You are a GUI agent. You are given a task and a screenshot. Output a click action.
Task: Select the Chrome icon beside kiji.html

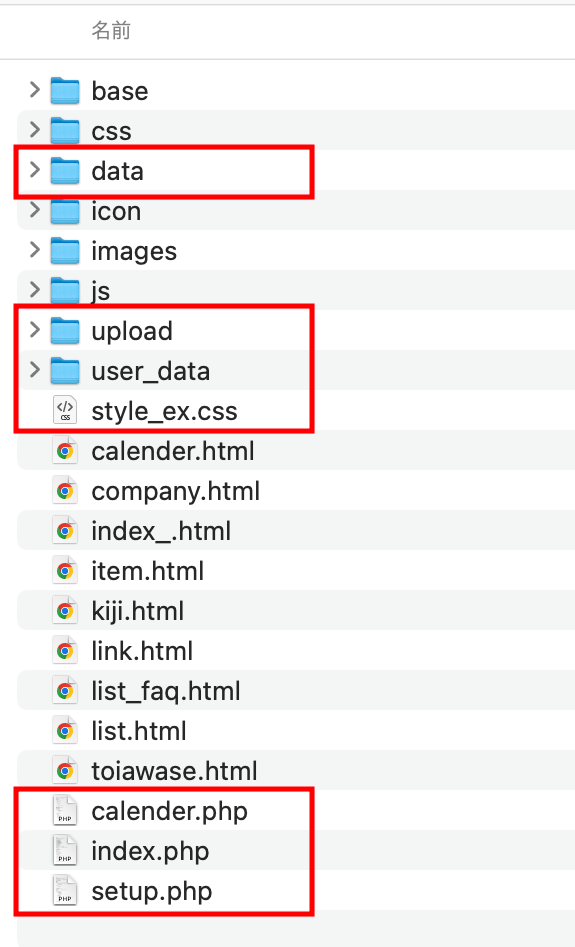(x=65, y=611)
